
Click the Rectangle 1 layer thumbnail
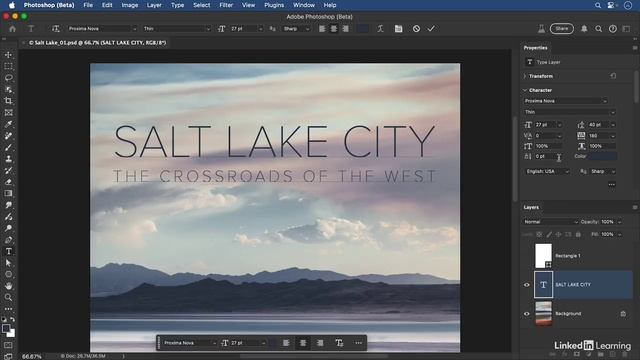click(543, 256)
